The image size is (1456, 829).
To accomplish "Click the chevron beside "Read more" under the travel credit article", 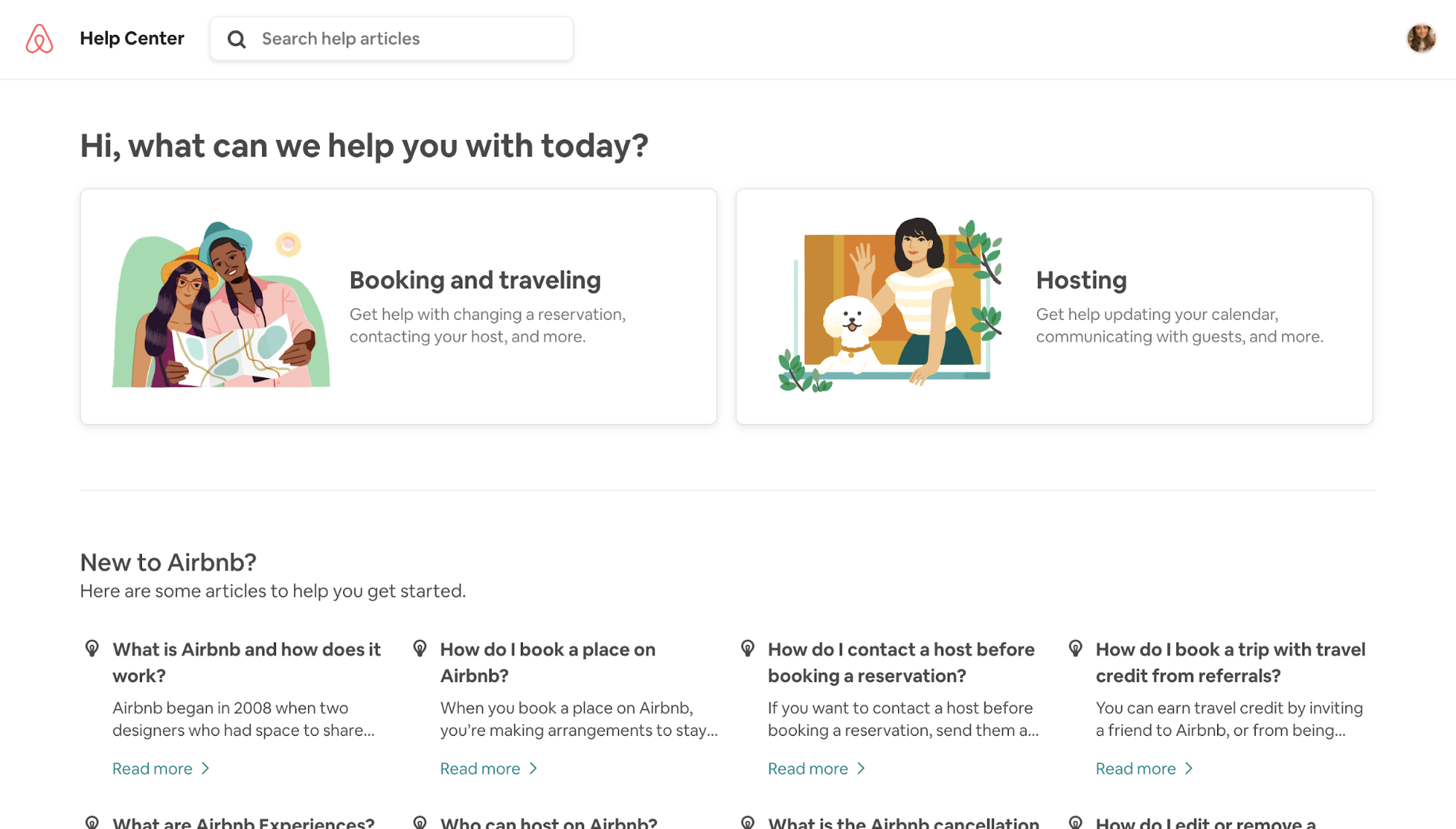I will tap(1189, 768).
